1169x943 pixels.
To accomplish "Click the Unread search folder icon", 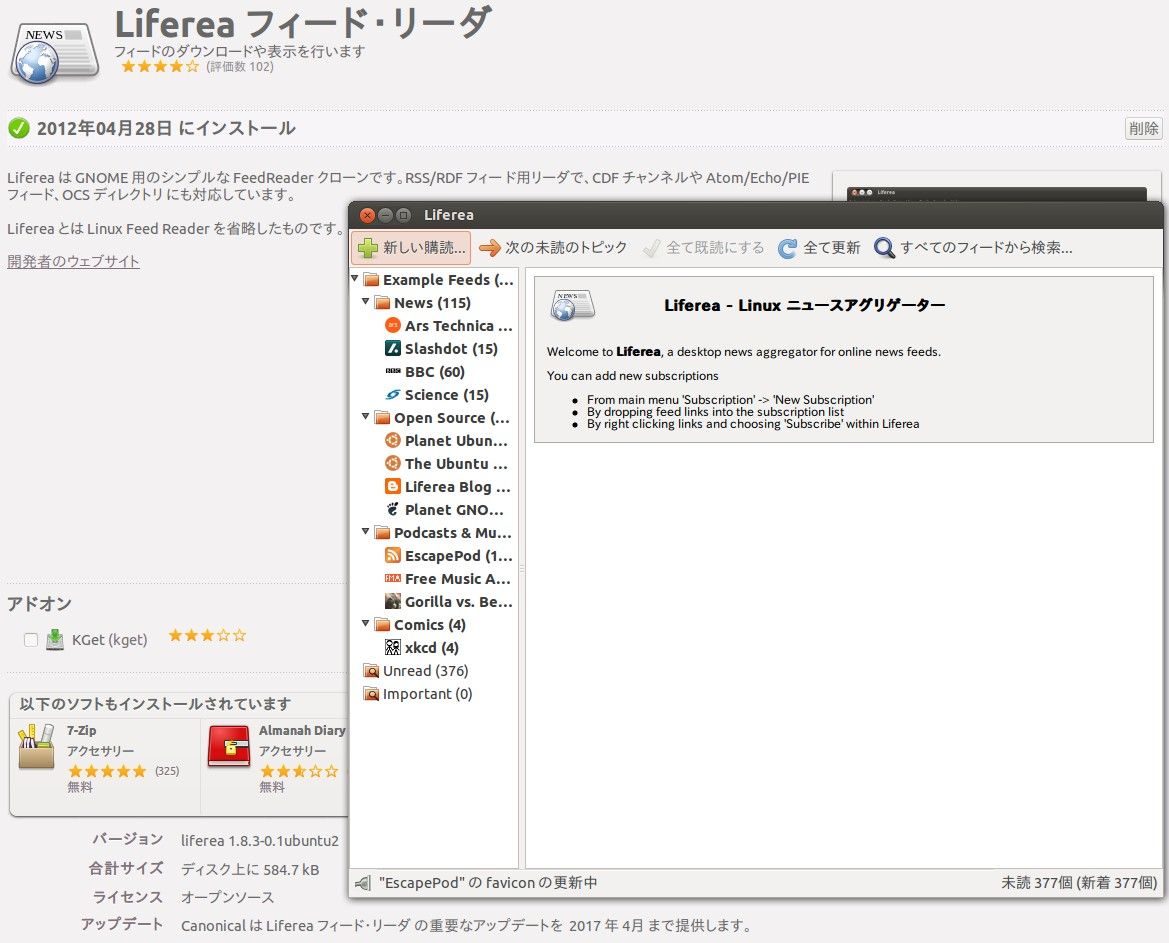I will coord(371,671).
